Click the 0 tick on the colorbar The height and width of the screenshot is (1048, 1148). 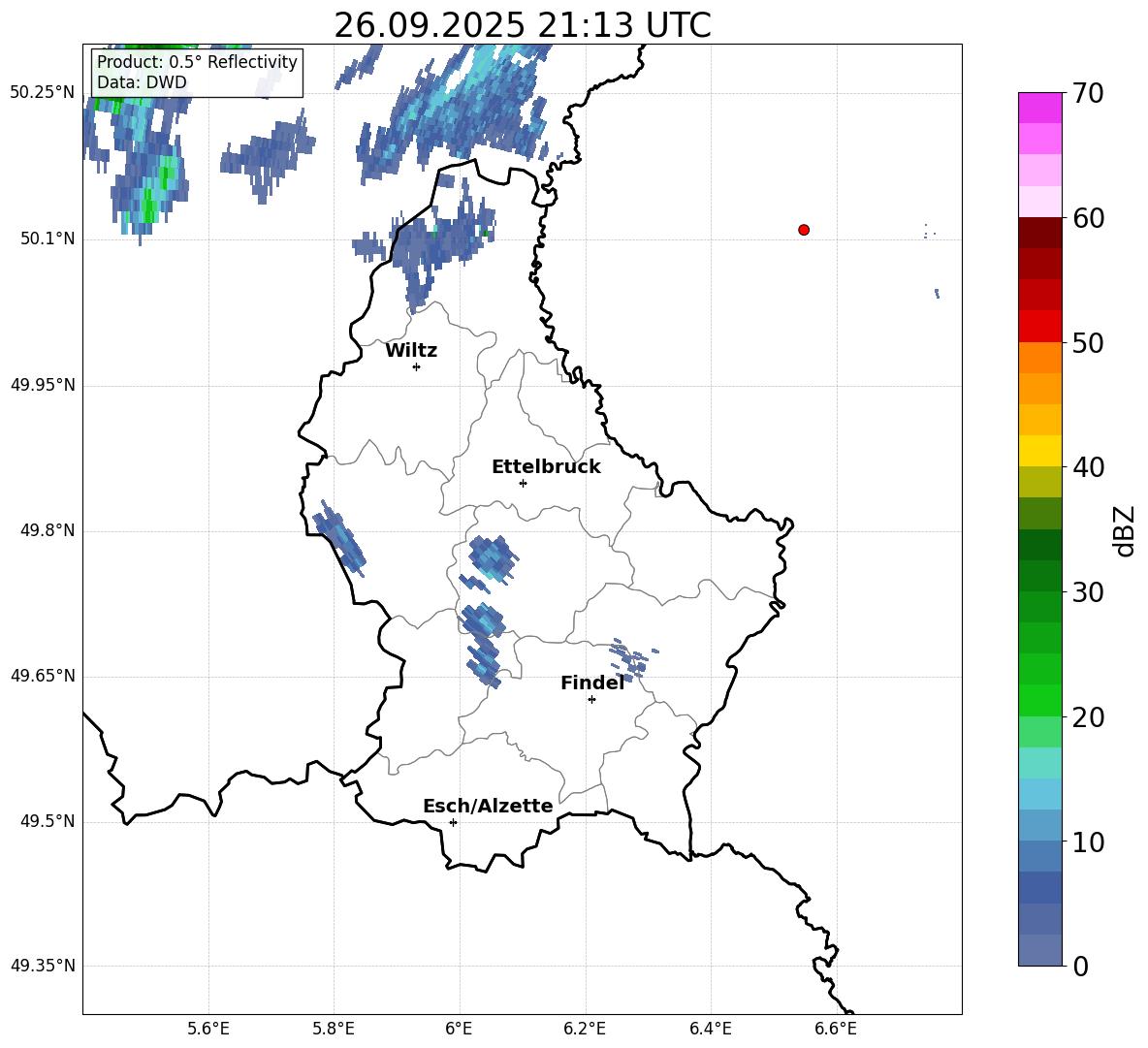click(1080, 967)
